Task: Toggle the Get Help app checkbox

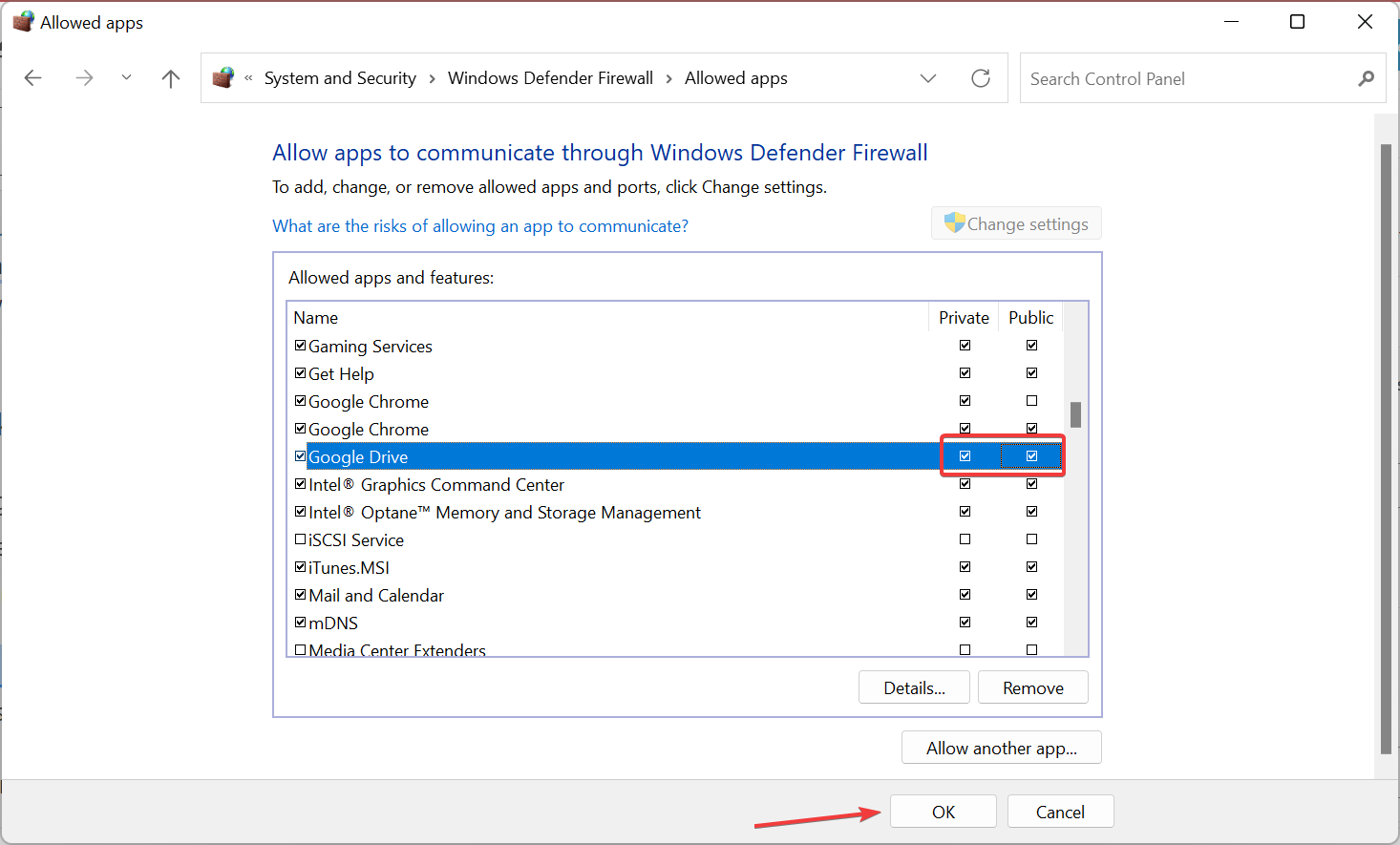Action: pyautogui.click(x=300, y=373)
